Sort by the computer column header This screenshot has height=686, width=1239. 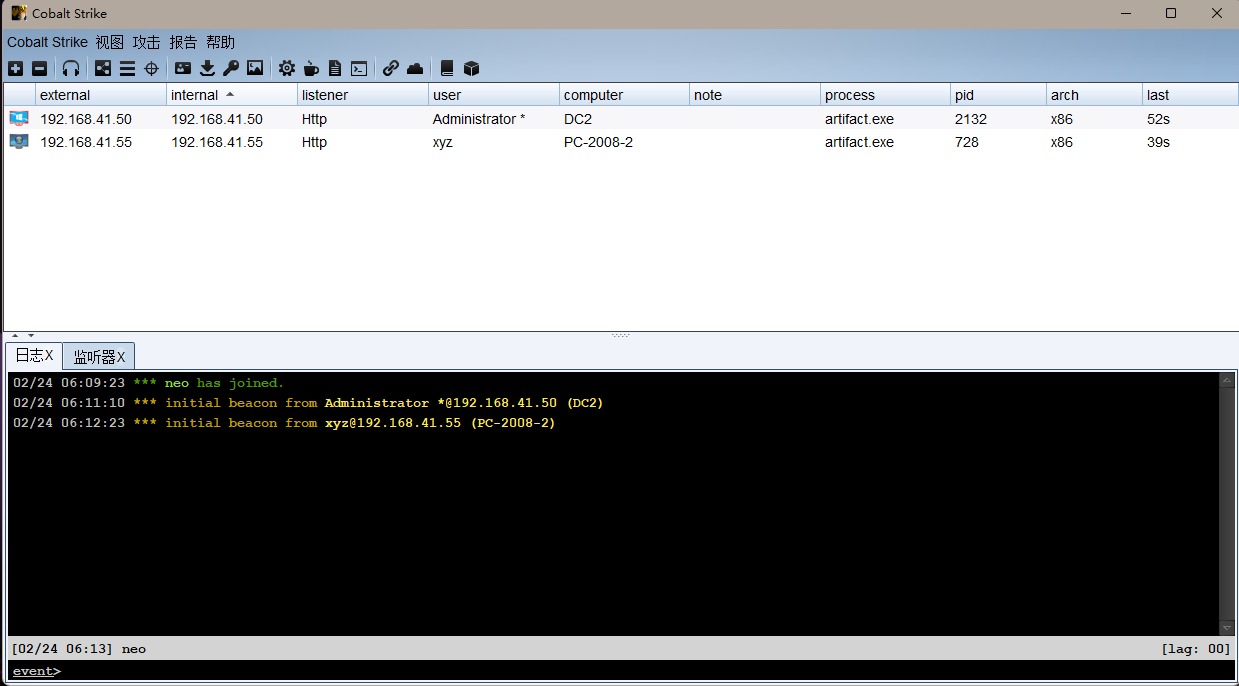tap(625, 95)
